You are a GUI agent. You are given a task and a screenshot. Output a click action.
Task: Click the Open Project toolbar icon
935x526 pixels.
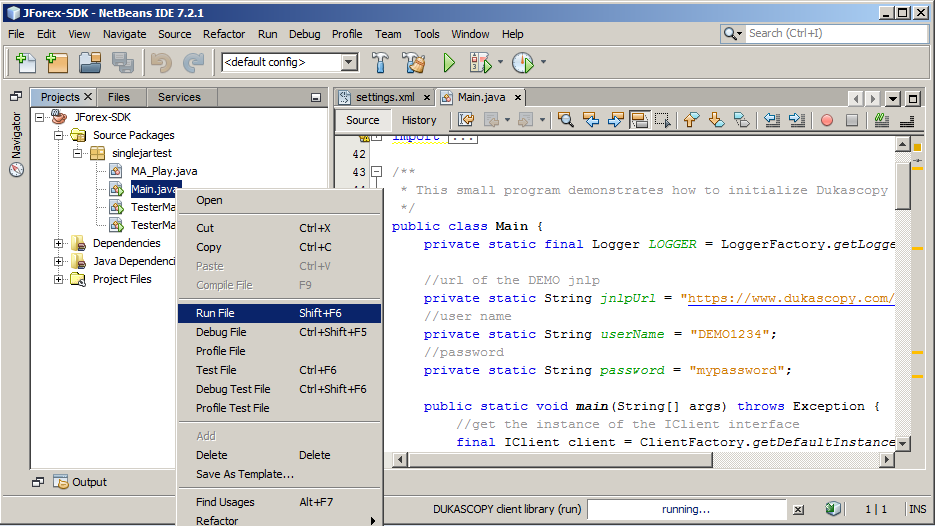(90, 62)
